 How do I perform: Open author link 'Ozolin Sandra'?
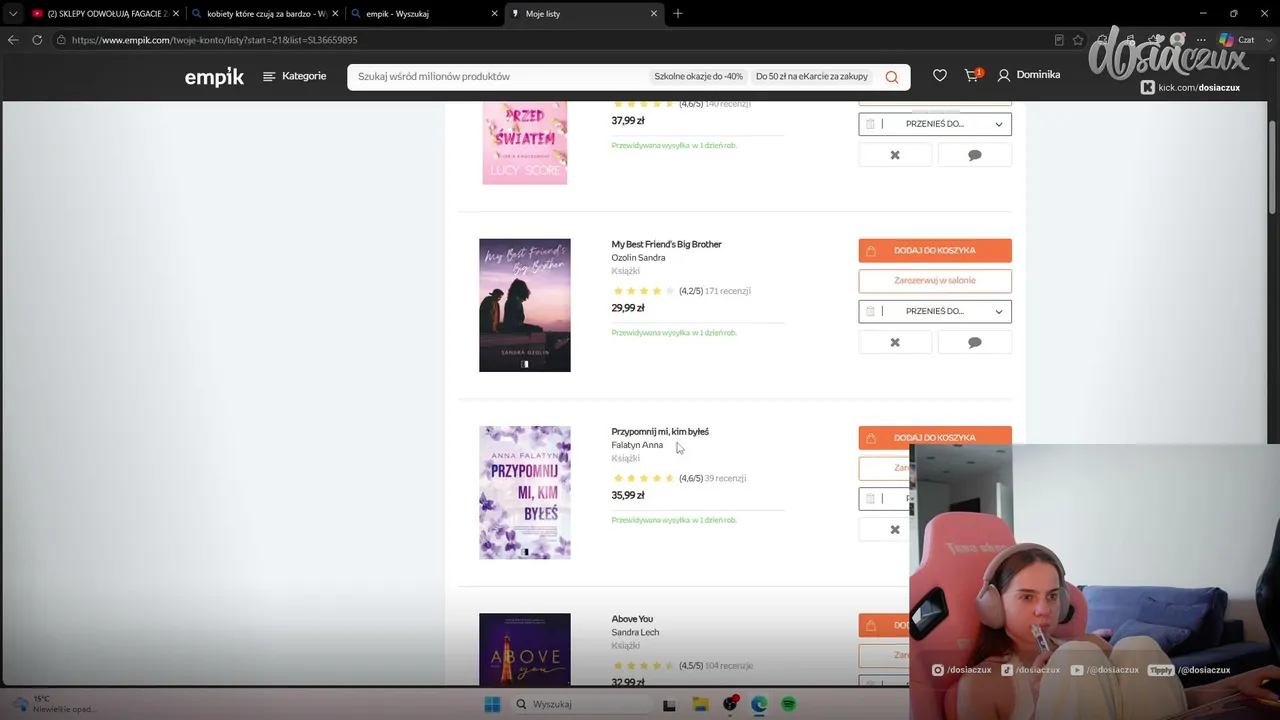pyautogui.click(x=638, y=258)
